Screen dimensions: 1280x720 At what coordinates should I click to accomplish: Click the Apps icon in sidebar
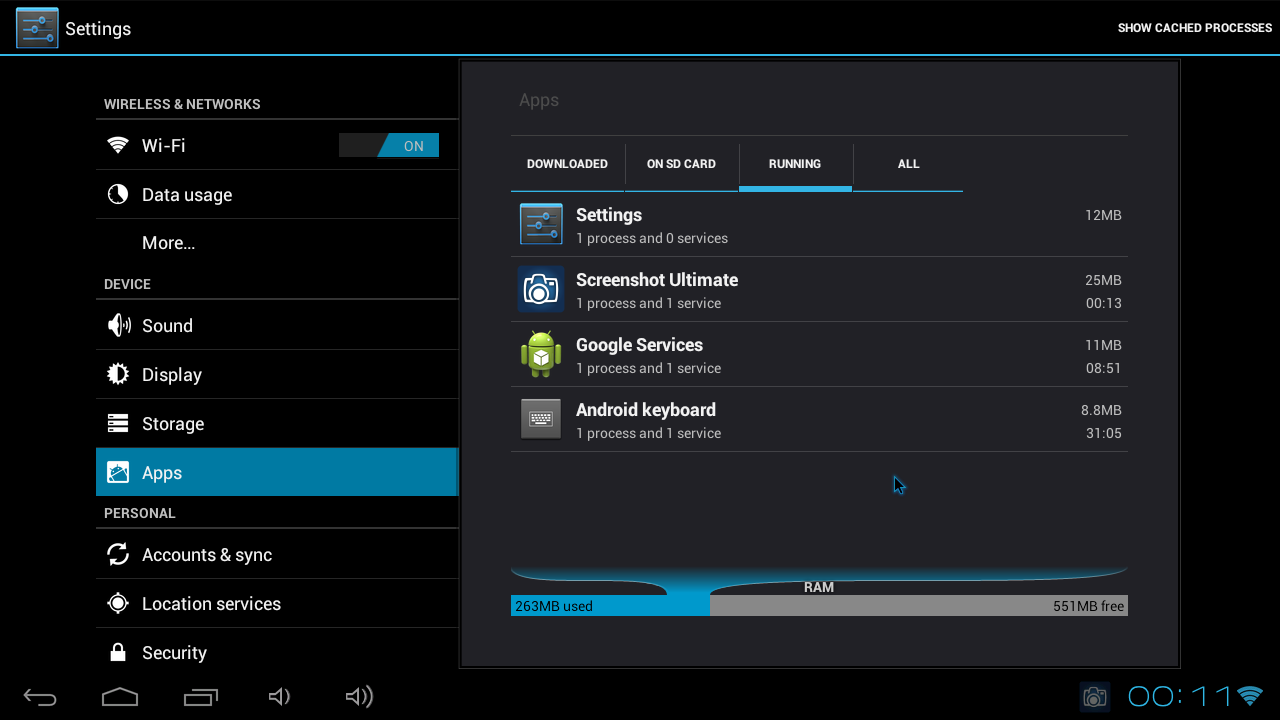(118, 472)
